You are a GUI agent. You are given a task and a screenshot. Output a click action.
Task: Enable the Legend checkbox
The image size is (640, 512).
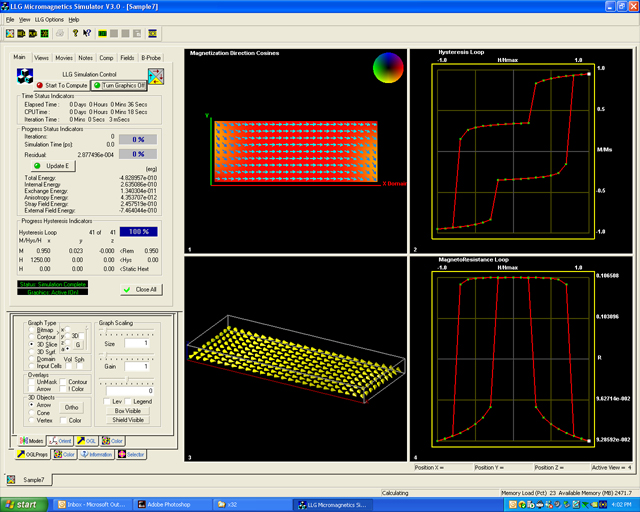[x=128, y=401]
